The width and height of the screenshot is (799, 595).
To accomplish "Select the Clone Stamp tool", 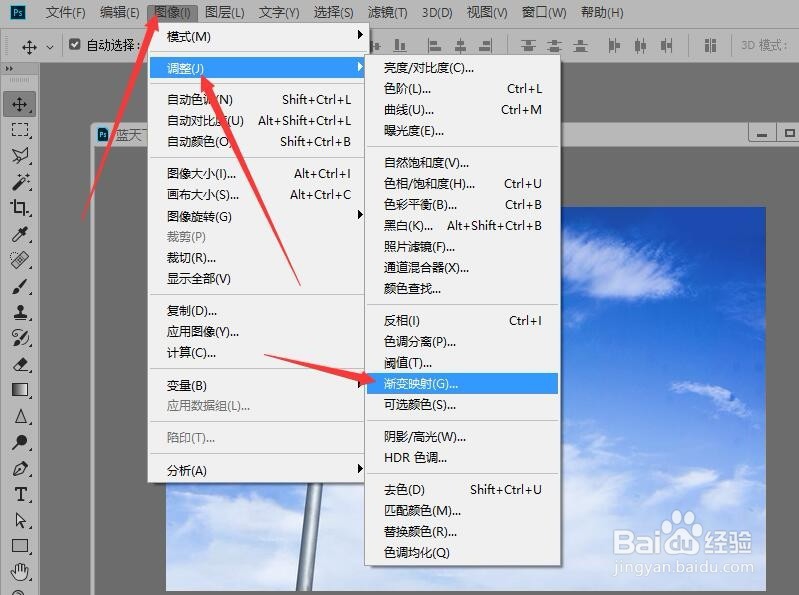I will [19, 312].
